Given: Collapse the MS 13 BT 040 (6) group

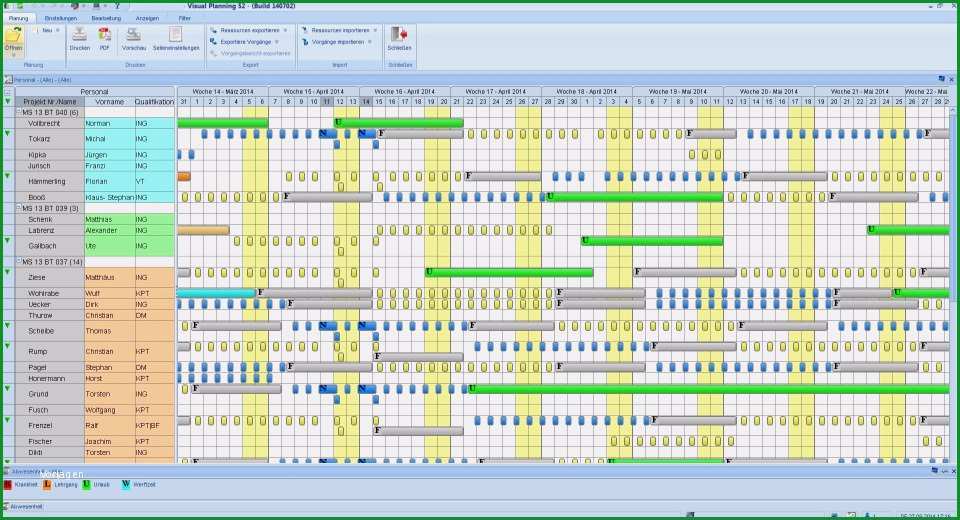Looking at the screenshot, I should coord(18,112).
